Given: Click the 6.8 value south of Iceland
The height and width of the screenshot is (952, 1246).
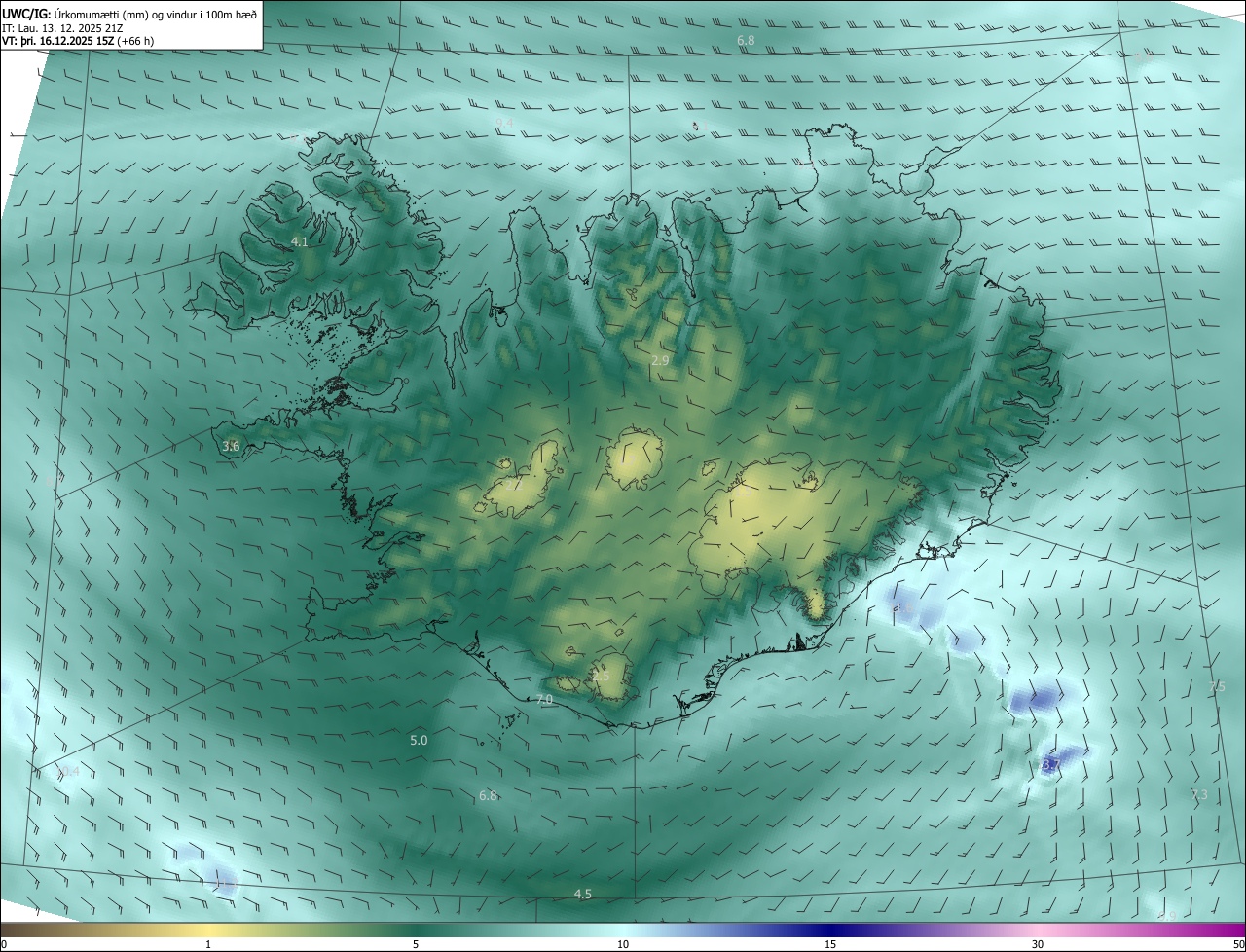Looking at the screenshot, I should coord(488,796).
